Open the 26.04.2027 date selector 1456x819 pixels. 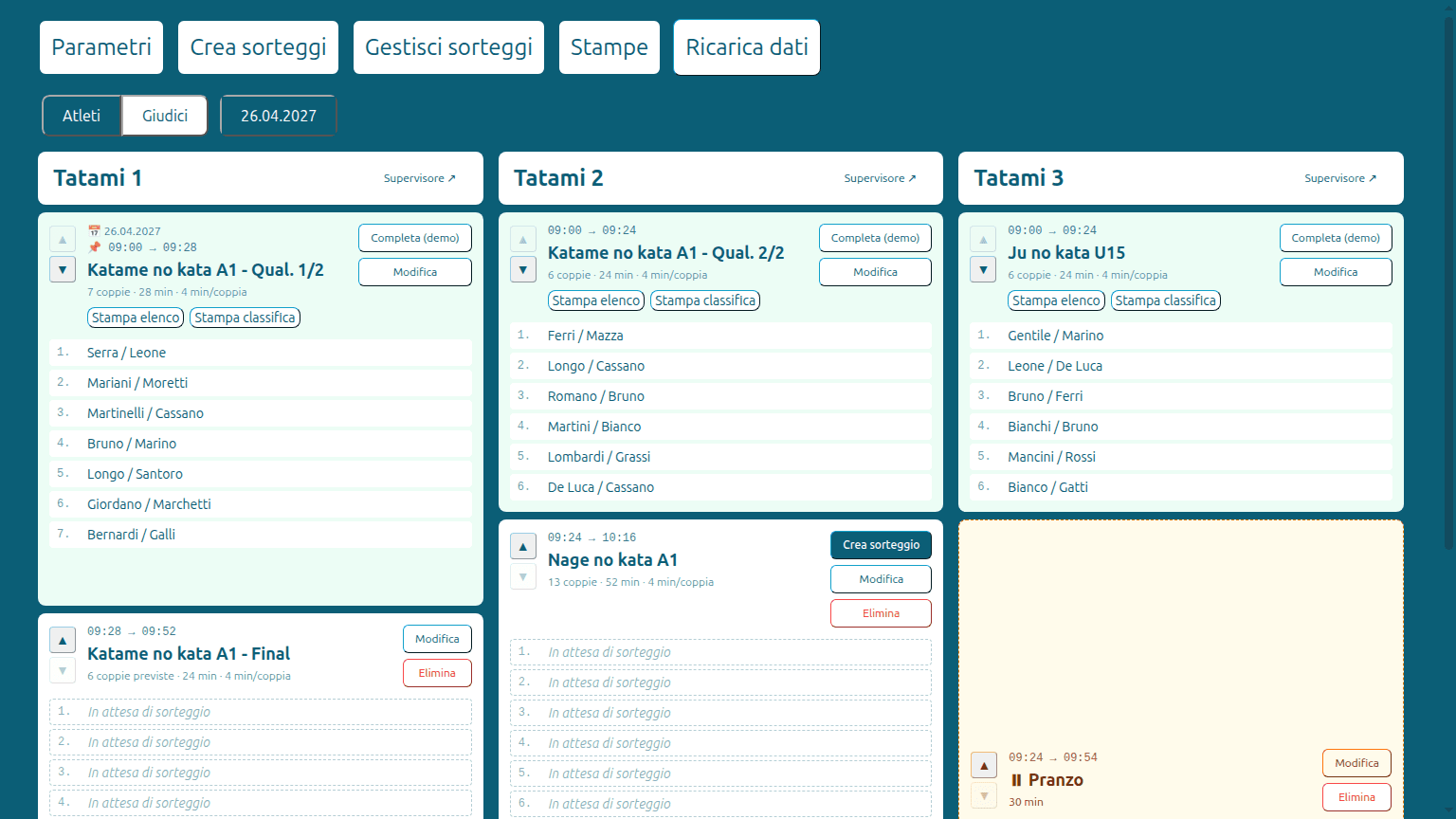pyautogui.click(x=279, y=116)
